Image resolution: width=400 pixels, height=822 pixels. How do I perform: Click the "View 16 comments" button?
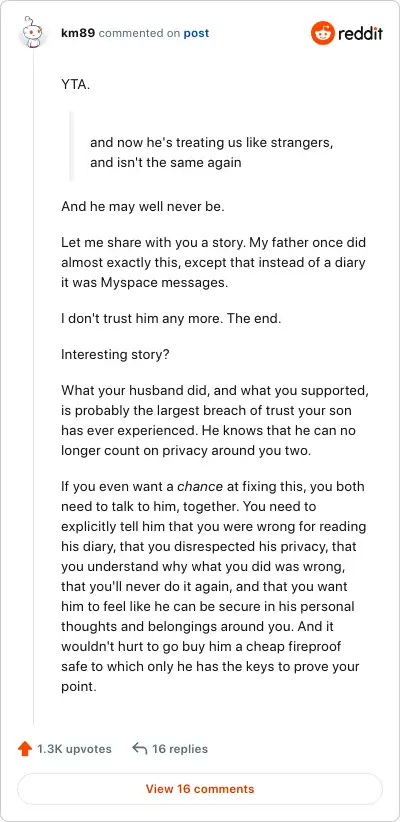[x=200, y=788]
